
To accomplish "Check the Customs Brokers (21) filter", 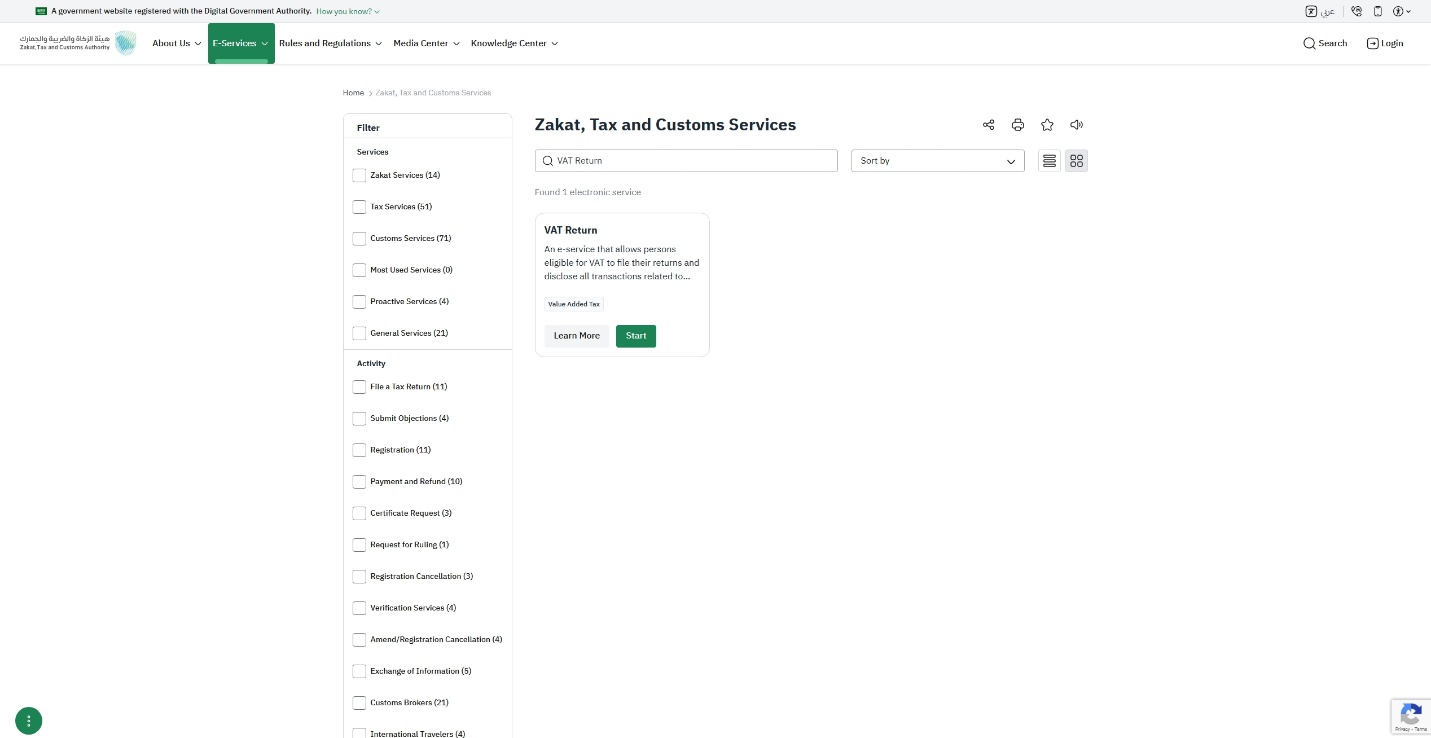I will click(x=359, y=703).
